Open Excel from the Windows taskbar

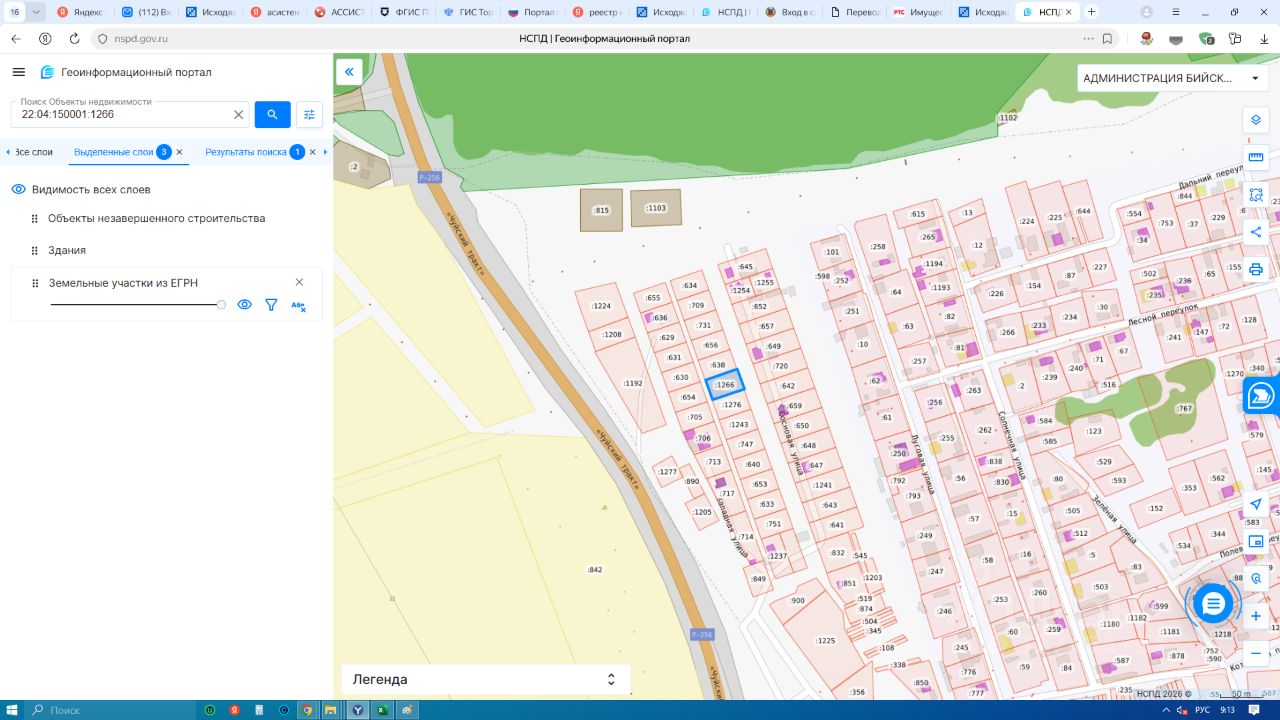click(382, 710)
